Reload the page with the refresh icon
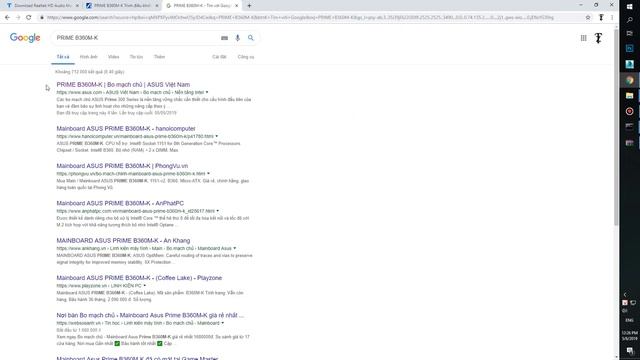Screen dimensions: 640x360 coord(29,18)
